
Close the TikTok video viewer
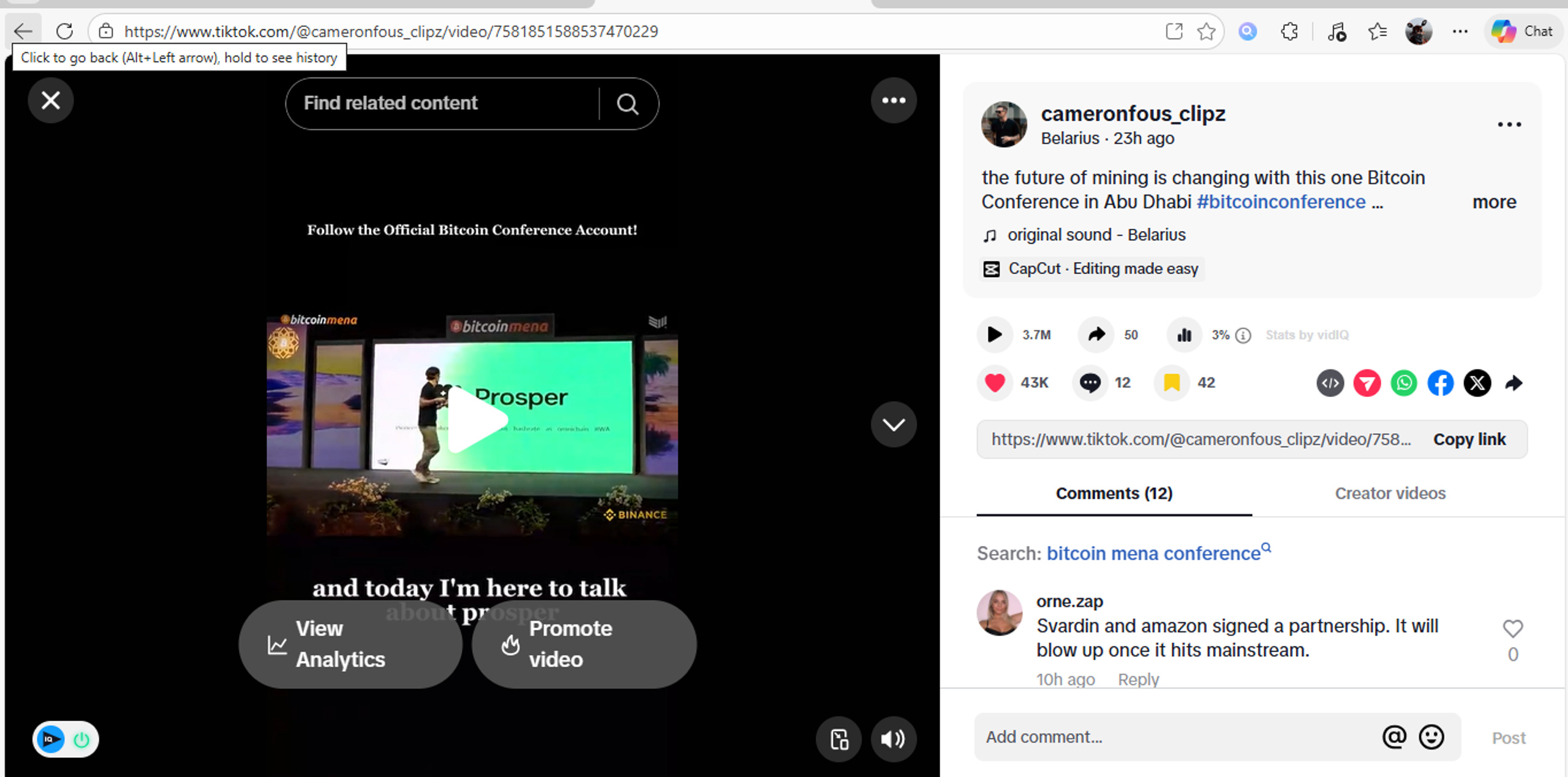pos(51,100)
